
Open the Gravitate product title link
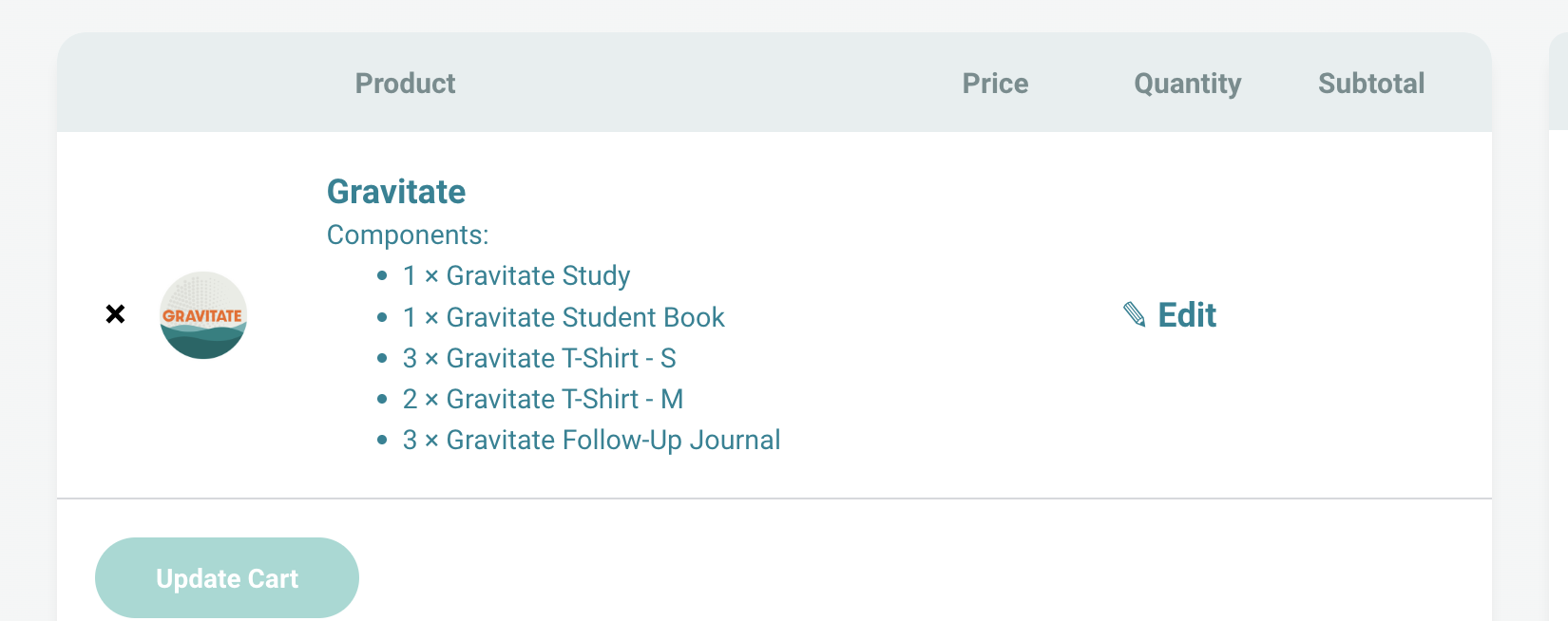point(396,192)
